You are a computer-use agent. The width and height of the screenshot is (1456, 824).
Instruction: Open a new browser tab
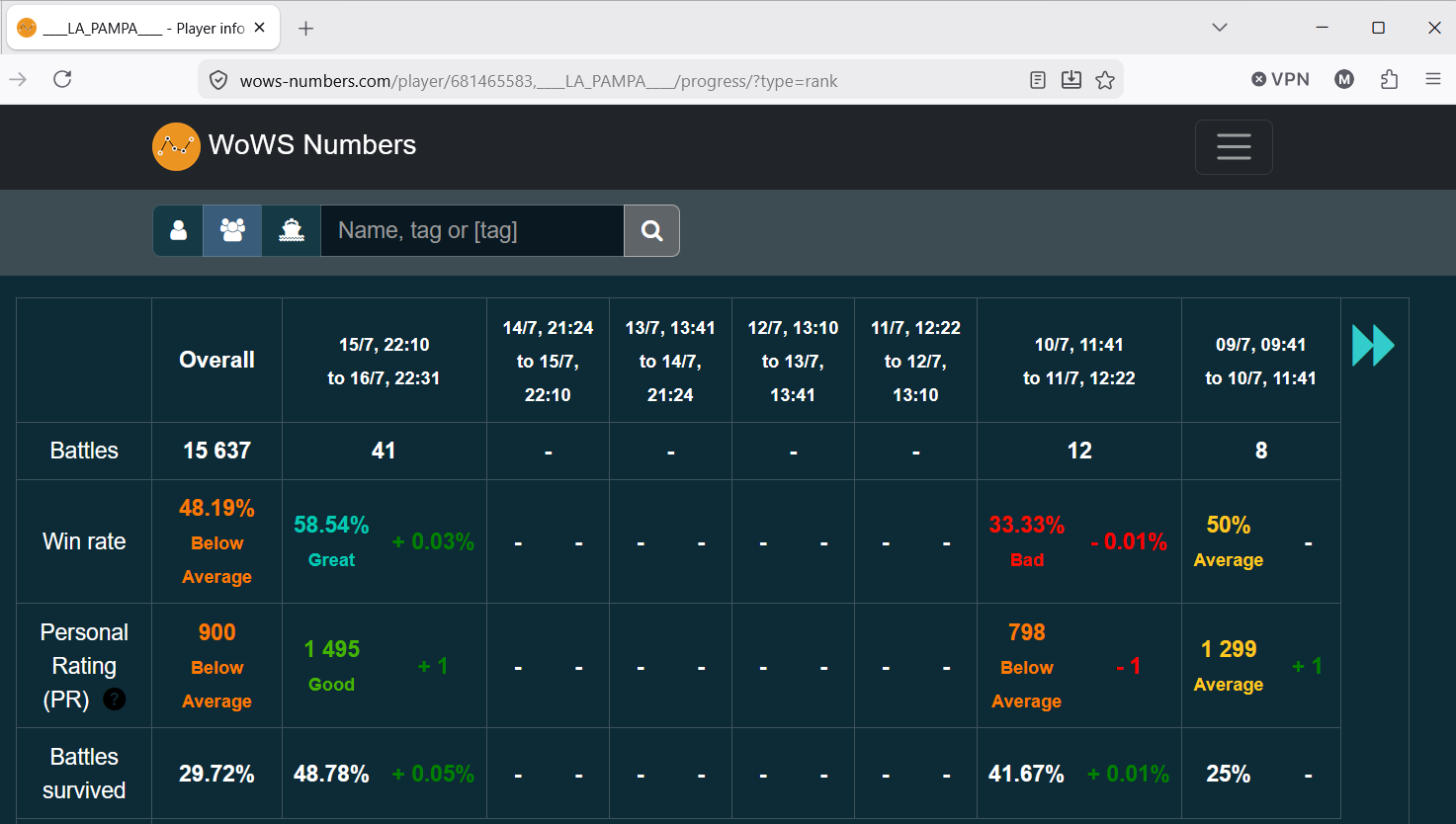306,29
